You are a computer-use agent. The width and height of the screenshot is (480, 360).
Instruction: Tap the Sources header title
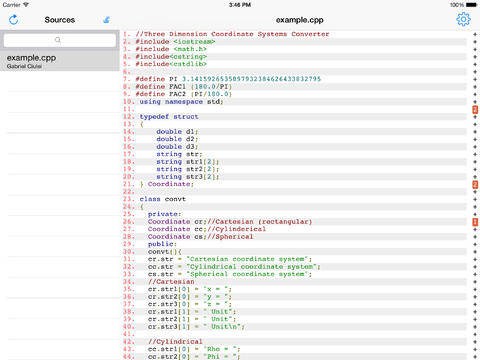60,20
